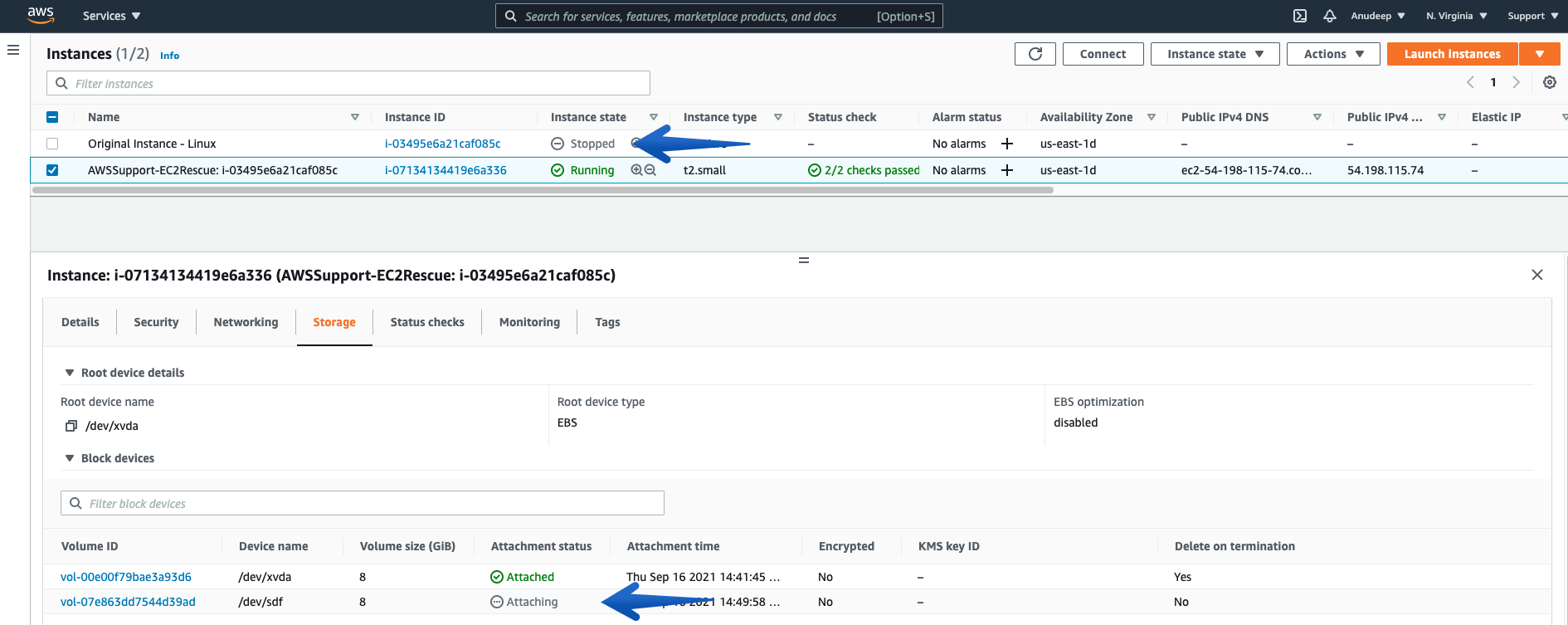The image size is (1568, 625).
Task: Switch to the Tags tab
Action: (607, 322)
